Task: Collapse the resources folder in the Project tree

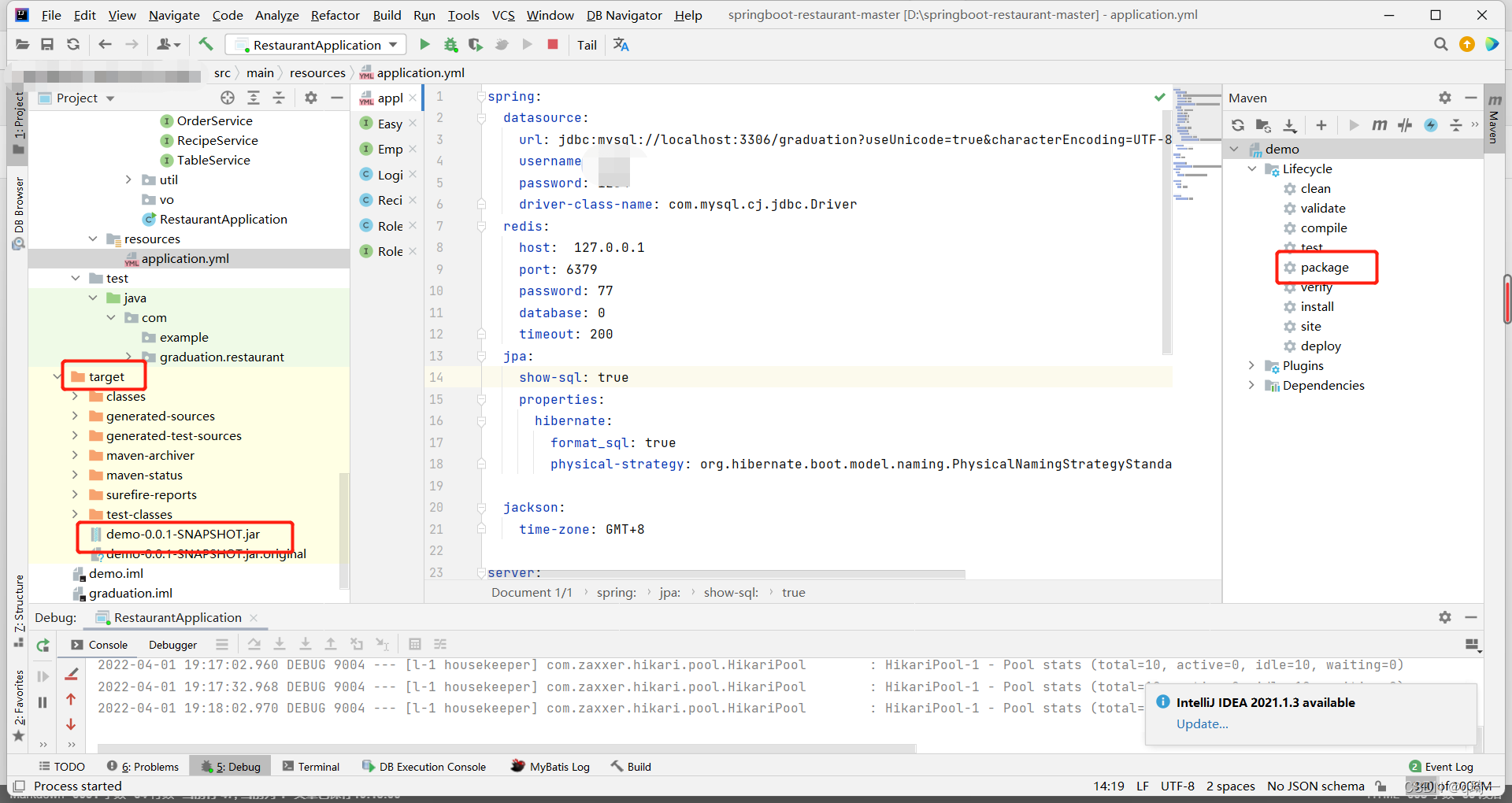Action: click(93, 239)
